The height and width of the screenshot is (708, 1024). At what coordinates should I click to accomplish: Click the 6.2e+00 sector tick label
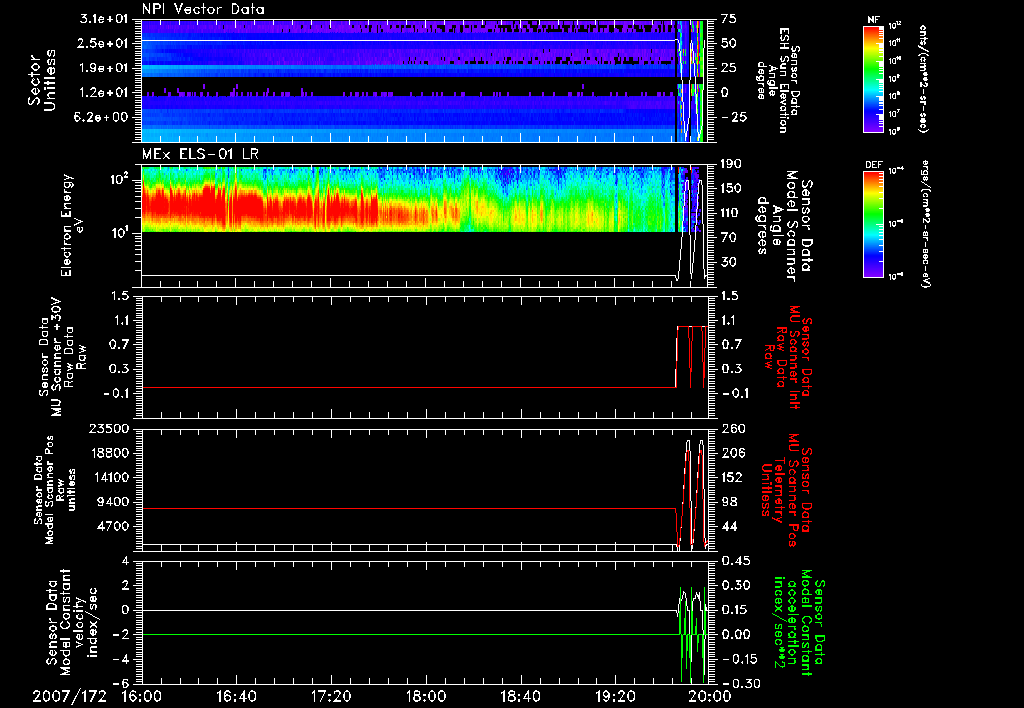(x=103, y=117)
